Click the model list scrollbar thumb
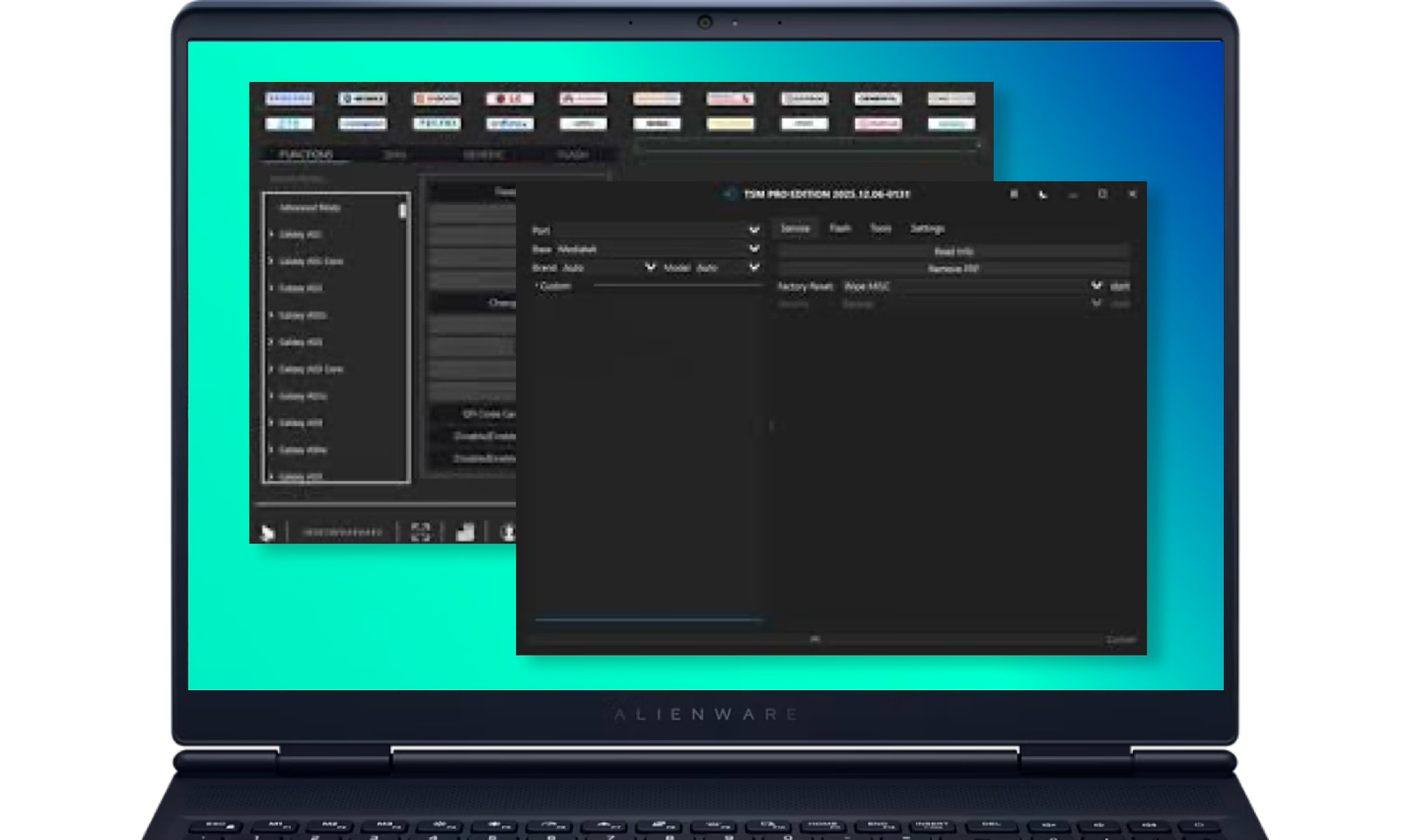The height and width of the screenshot is (840, 1412). [402, 210]
